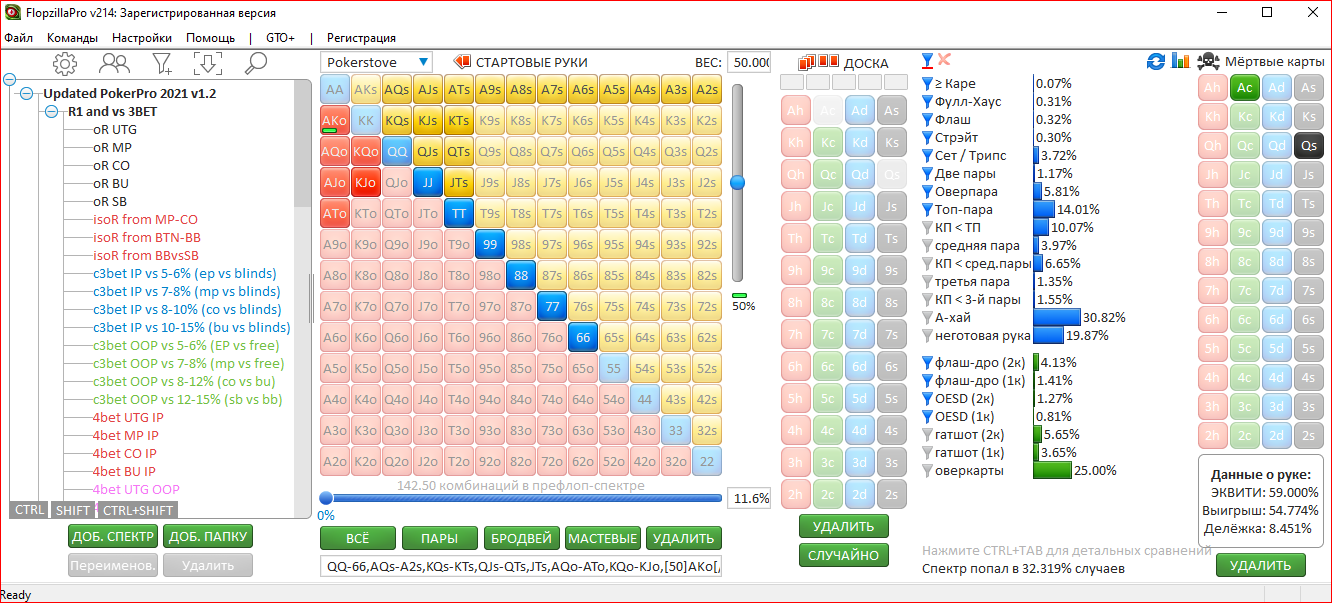Open the Команды menu
The height and width of the screenshot is (603, 1332).
72,38
